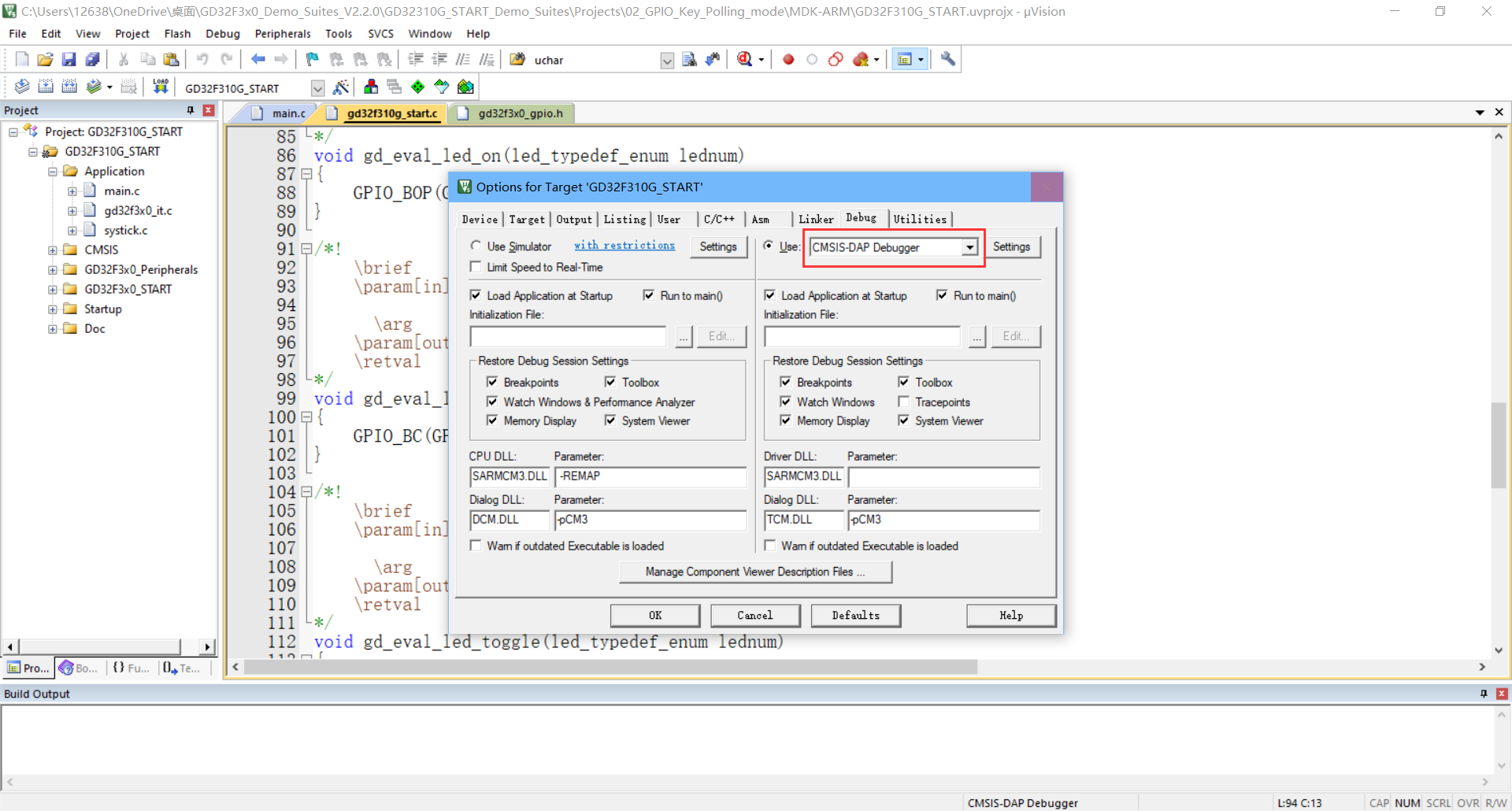
Task: Click the Find in Files folder icon
Action: click(x=517, y=59)
